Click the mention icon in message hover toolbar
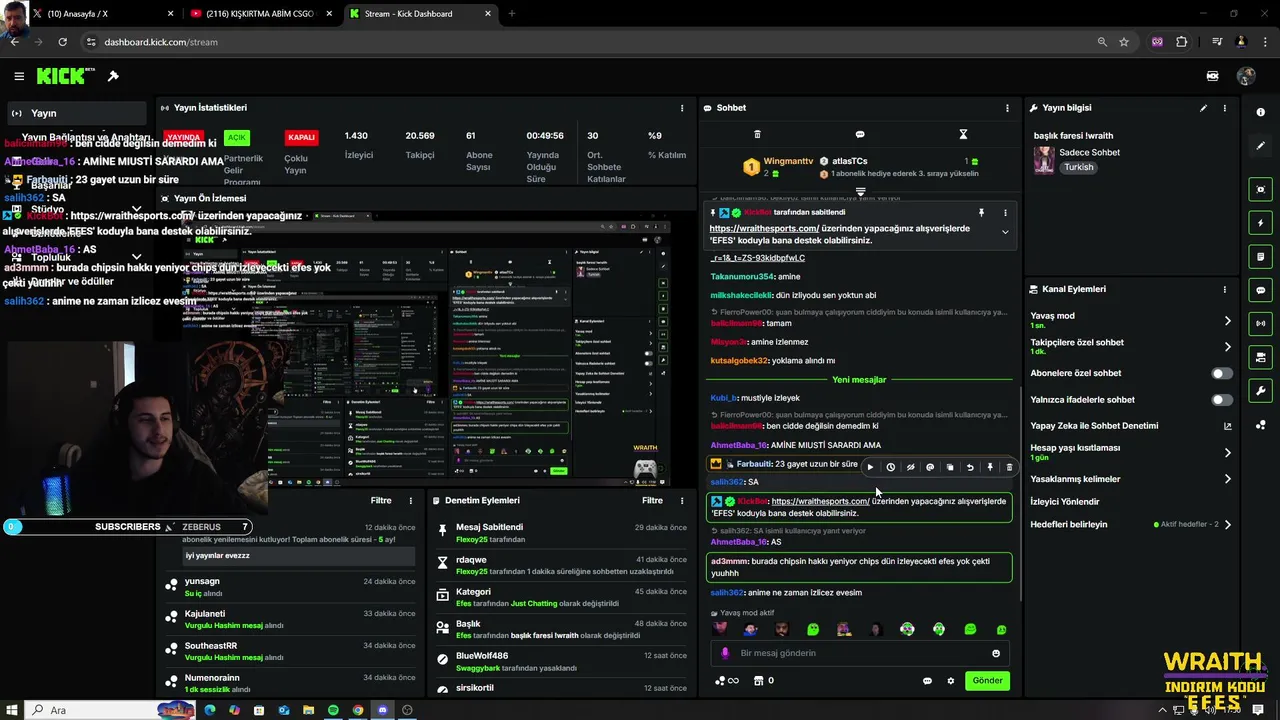This screenshot has height=720, width=1280. point(930,467)
